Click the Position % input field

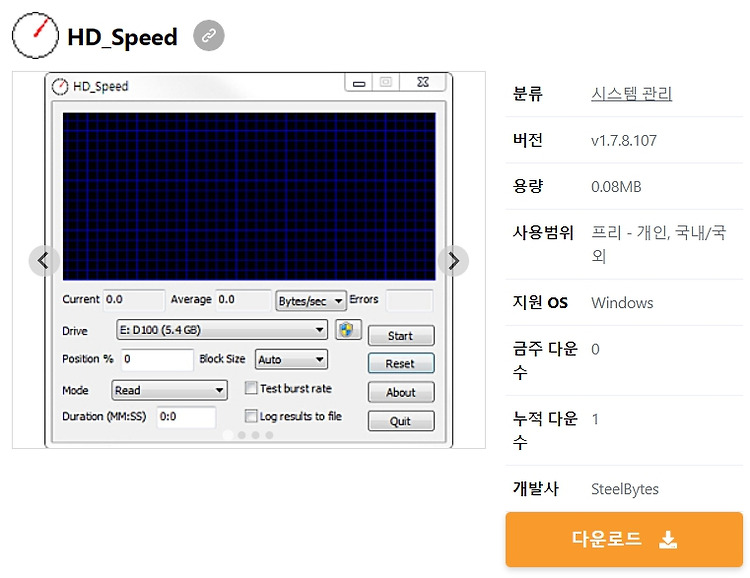click(157, 359)
